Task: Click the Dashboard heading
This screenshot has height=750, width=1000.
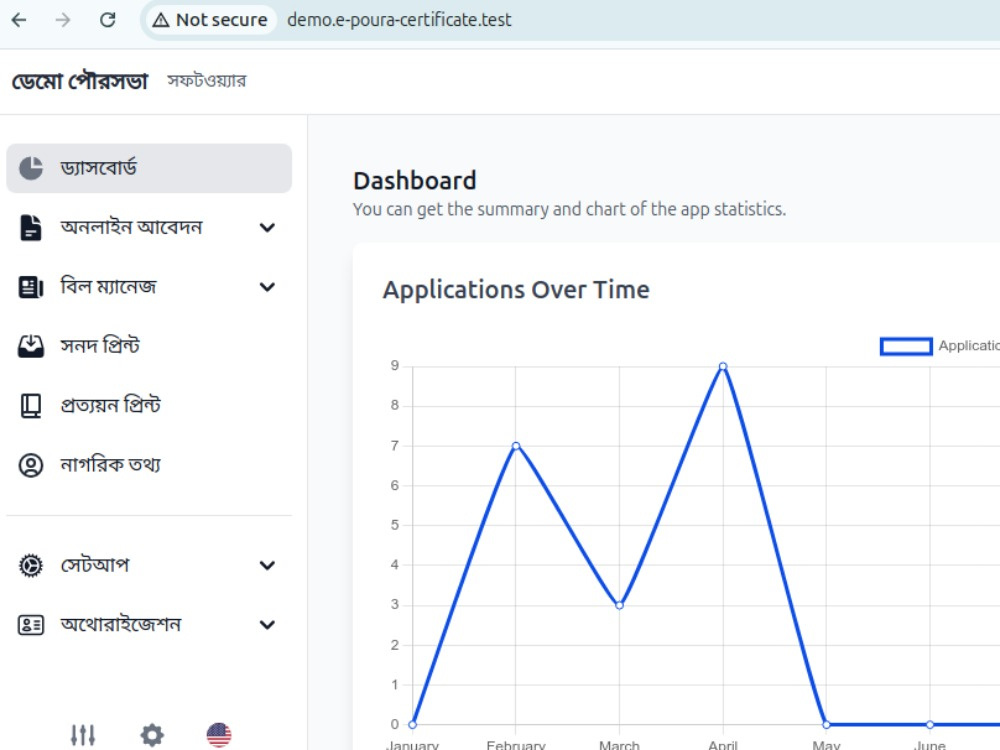Action: click(415, 180)
